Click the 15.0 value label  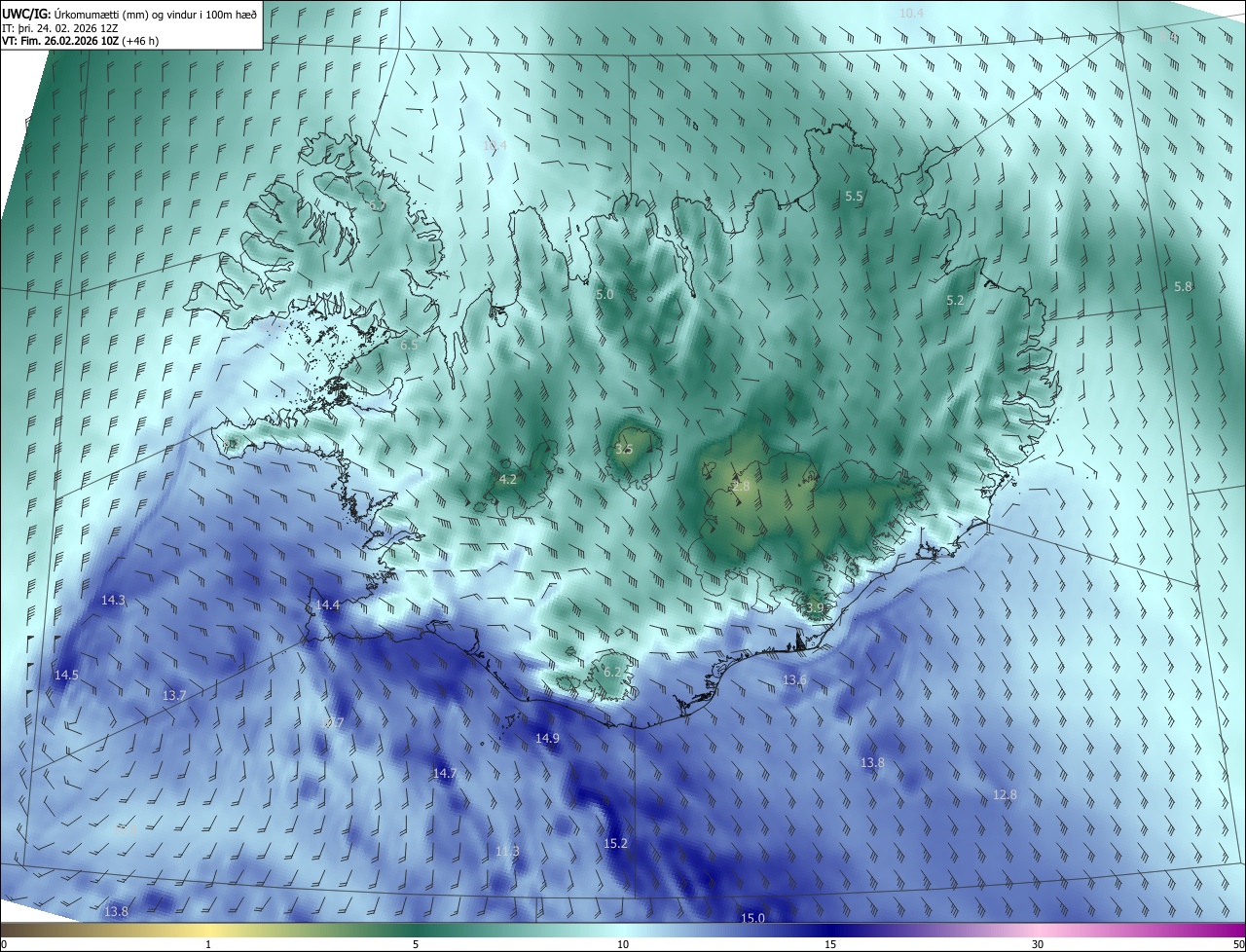(752, 918)
